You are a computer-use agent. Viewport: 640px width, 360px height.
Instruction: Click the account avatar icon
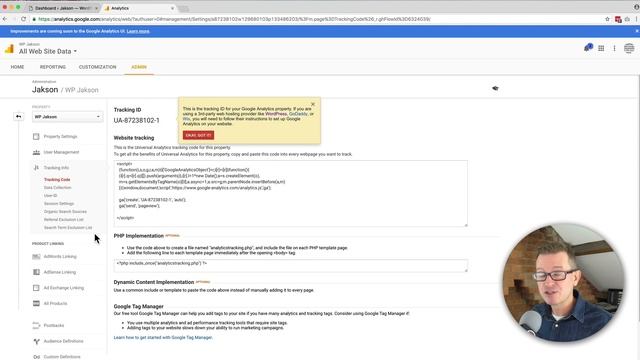pyautogui.click(x=629, y=48)
